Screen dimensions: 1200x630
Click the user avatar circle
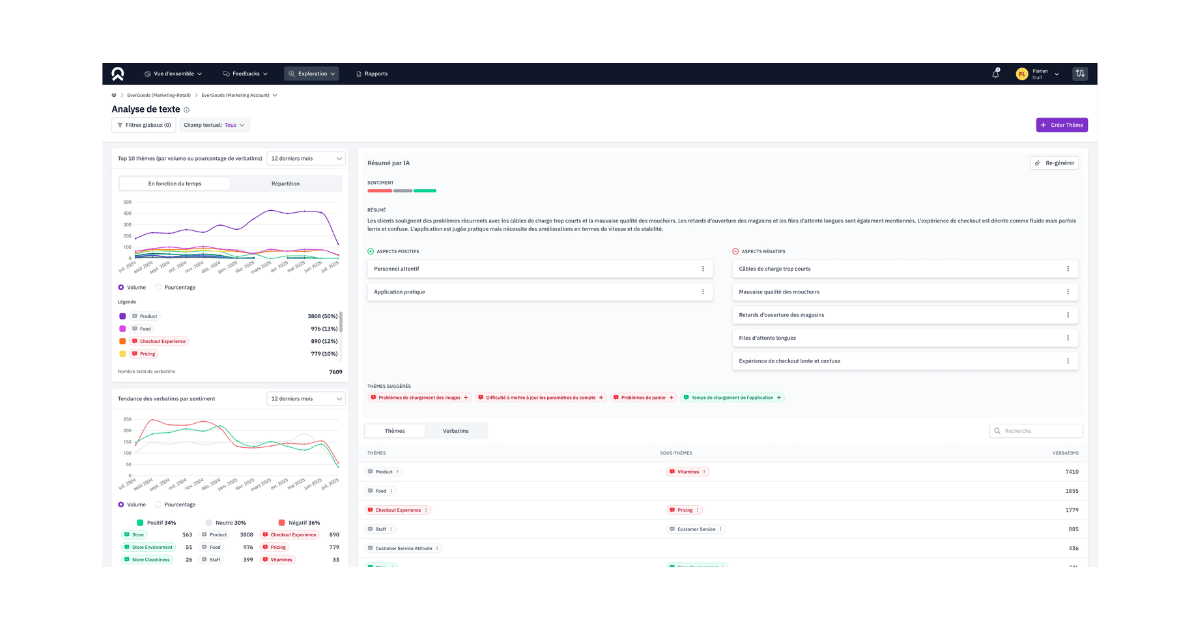pyautogui.click(x=1021, y=73)
